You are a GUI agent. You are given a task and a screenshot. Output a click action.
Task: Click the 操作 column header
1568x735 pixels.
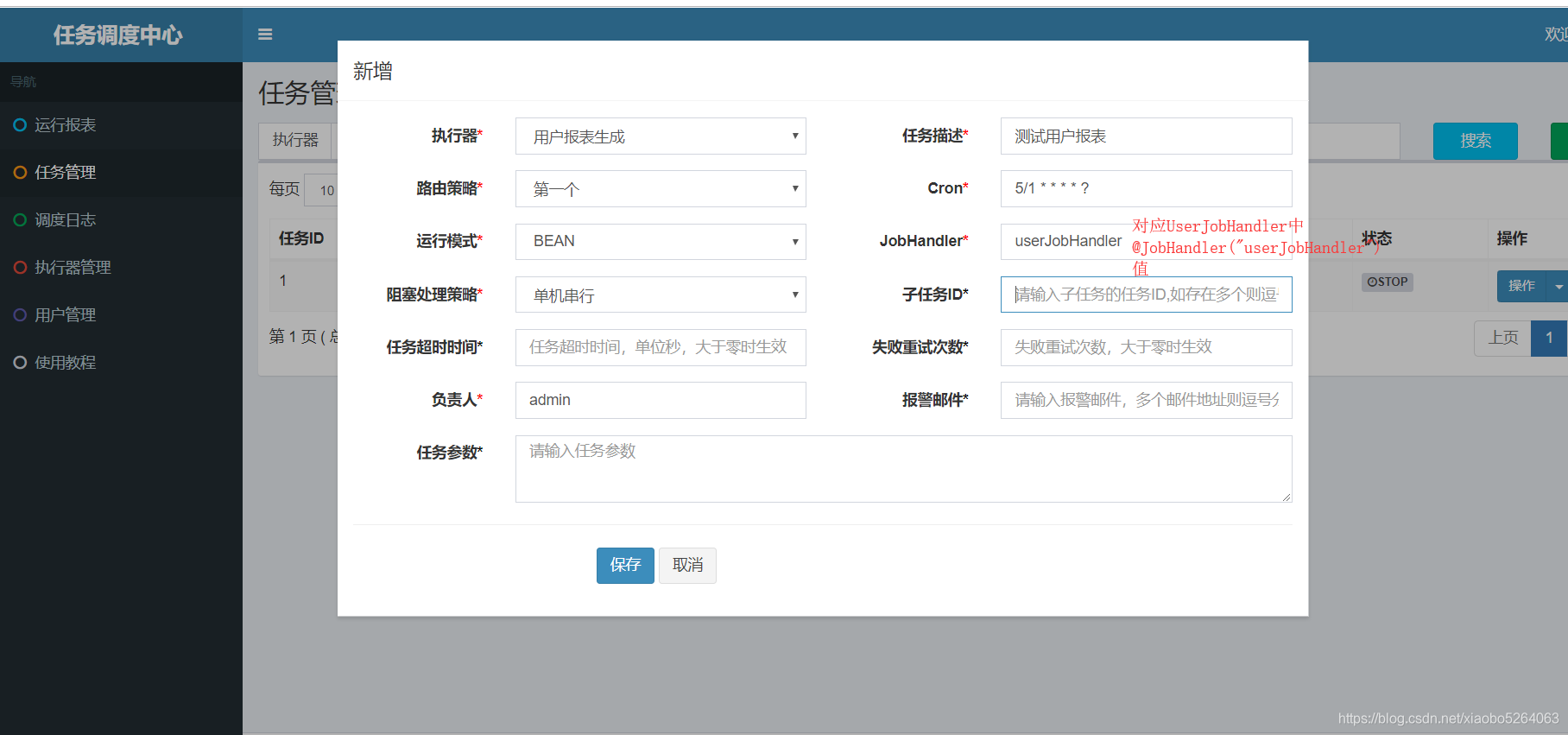click(x=1512, y=238)
